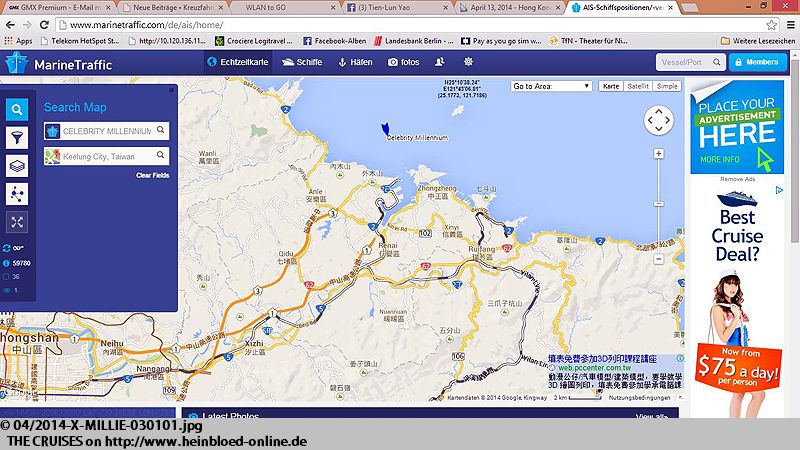Screen dimensions: 800x450
Task: Click the Nutzungsbedingungen link on map
Action: click(x=639, y=397)
